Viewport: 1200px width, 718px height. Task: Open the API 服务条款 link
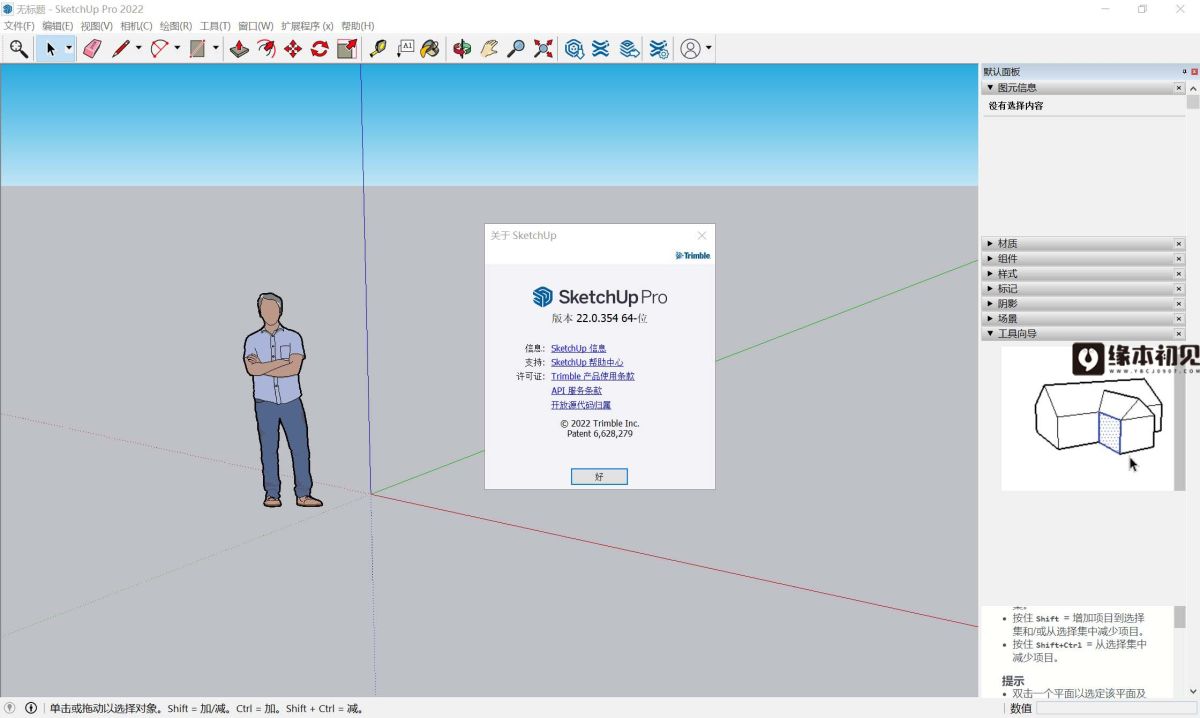click(576, 390)
